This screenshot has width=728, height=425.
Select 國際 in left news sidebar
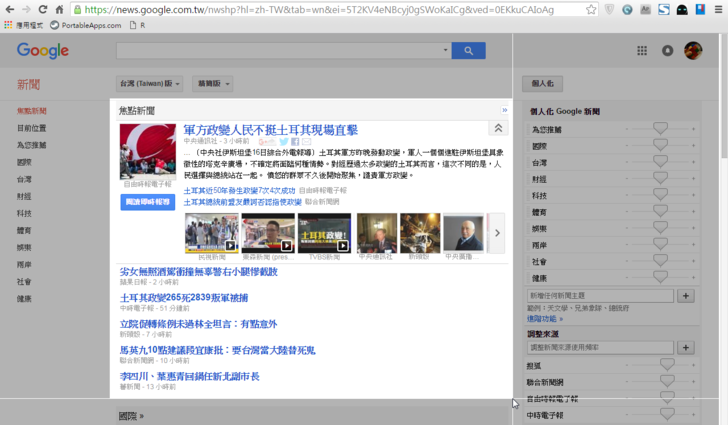pyautogui.click(x=24, y=162)
